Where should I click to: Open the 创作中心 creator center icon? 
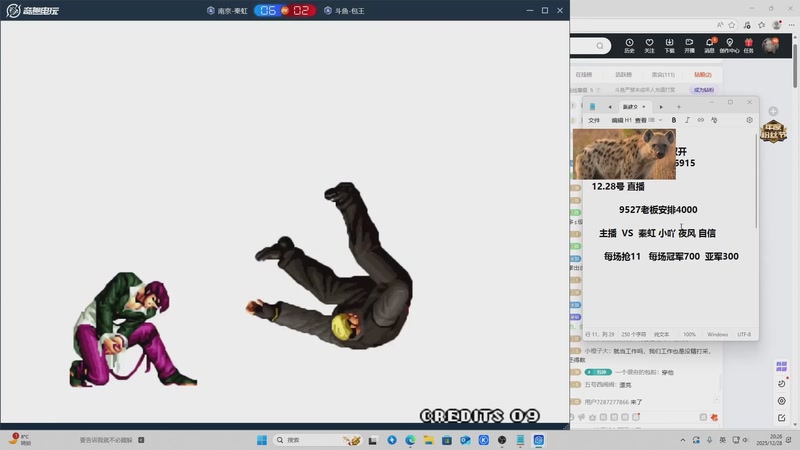click(729, 45)
